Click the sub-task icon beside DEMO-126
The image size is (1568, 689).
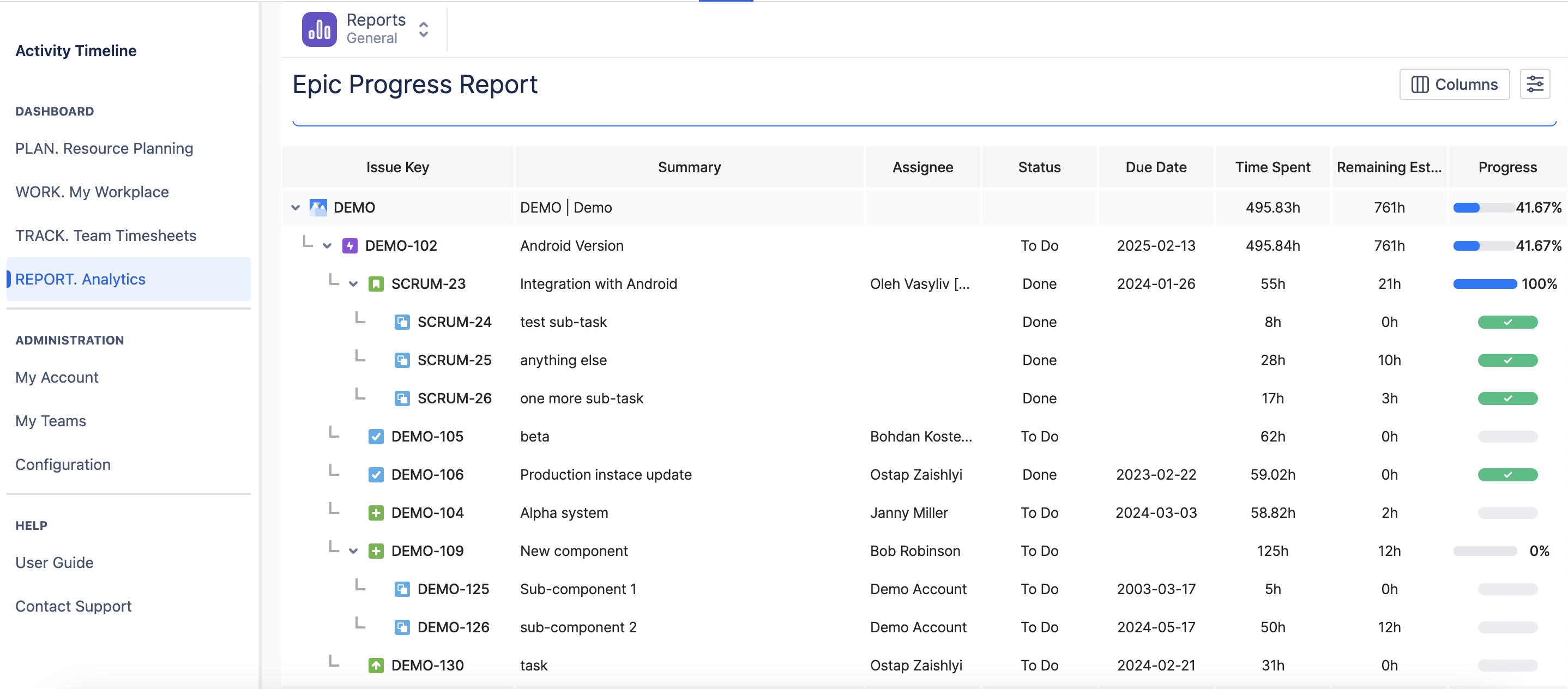tap(402, 627)
